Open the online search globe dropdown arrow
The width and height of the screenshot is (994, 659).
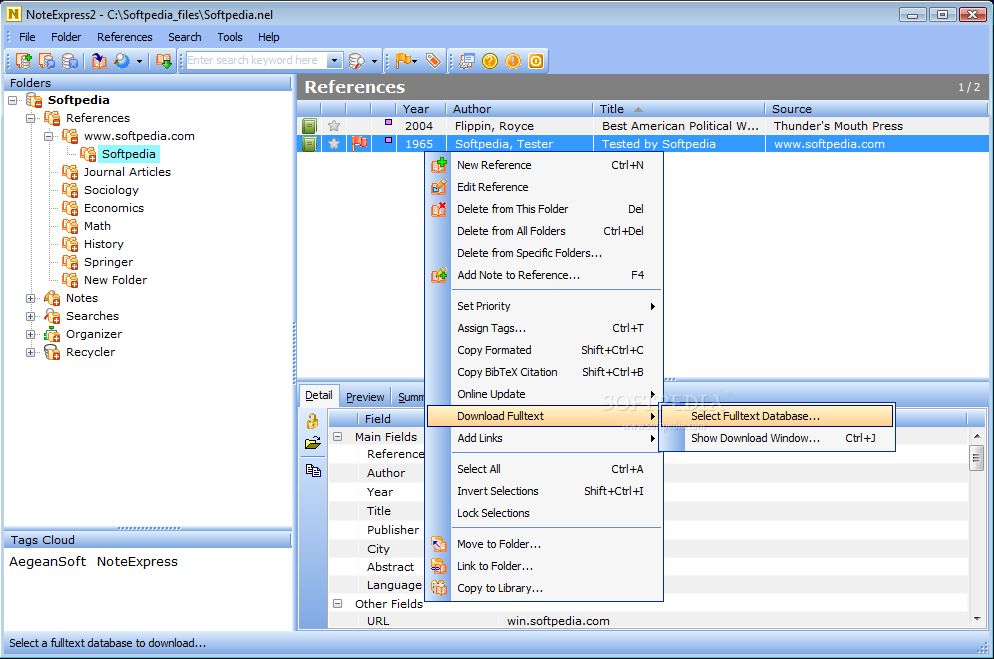click(139, 61)
